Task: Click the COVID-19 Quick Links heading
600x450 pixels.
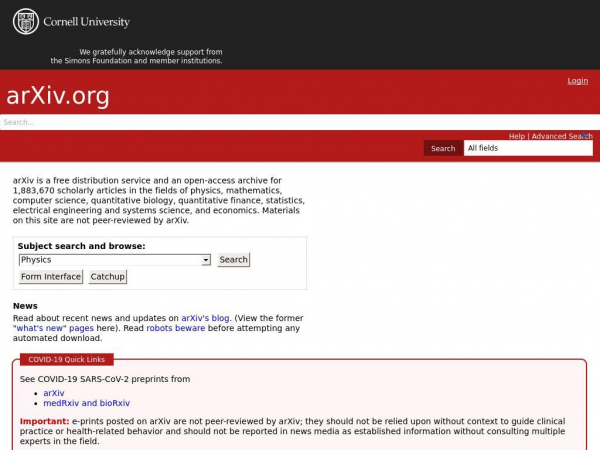Action: 67,359
